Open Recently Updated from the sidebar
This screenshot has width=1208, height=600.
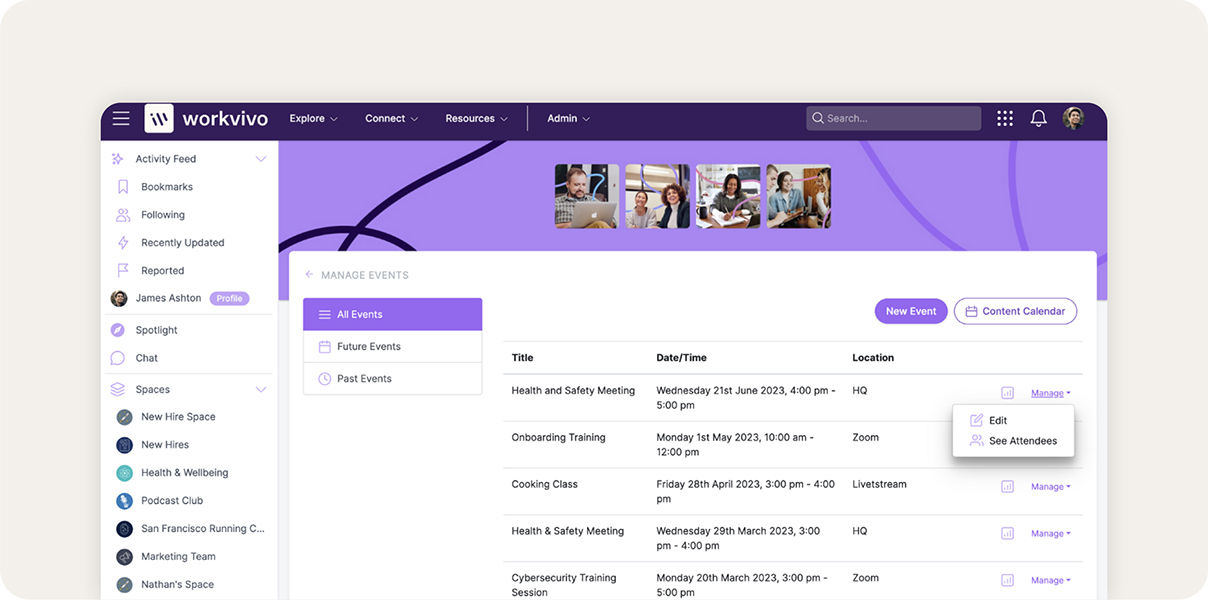click(x=182, y=242)
